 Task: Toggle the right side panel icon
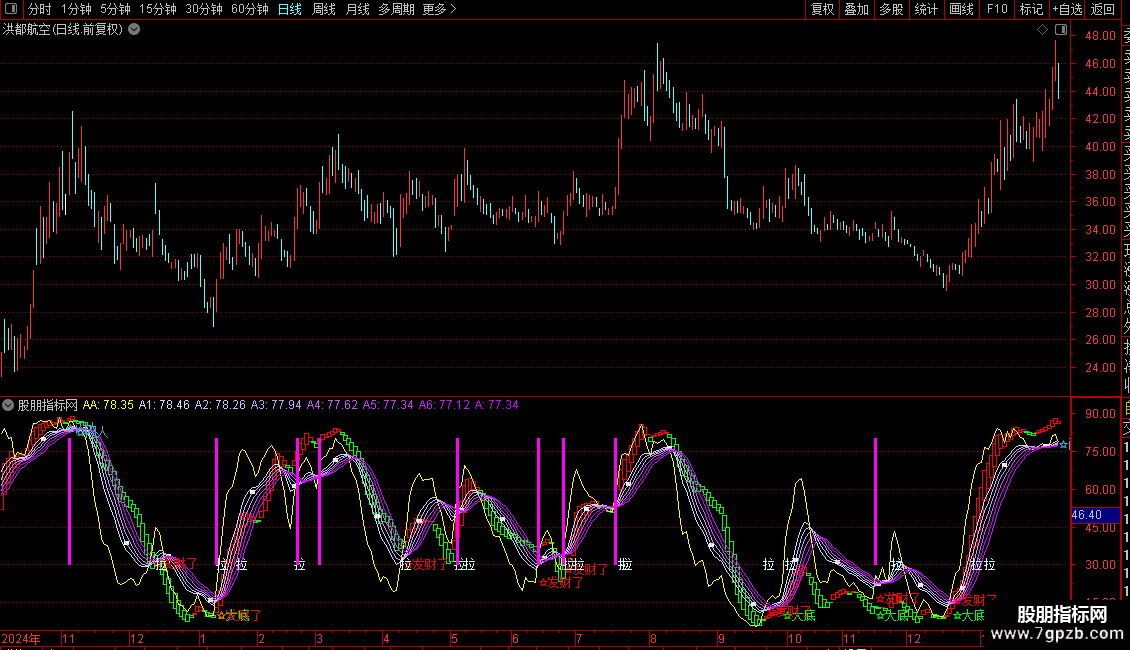coord(1059,29)
